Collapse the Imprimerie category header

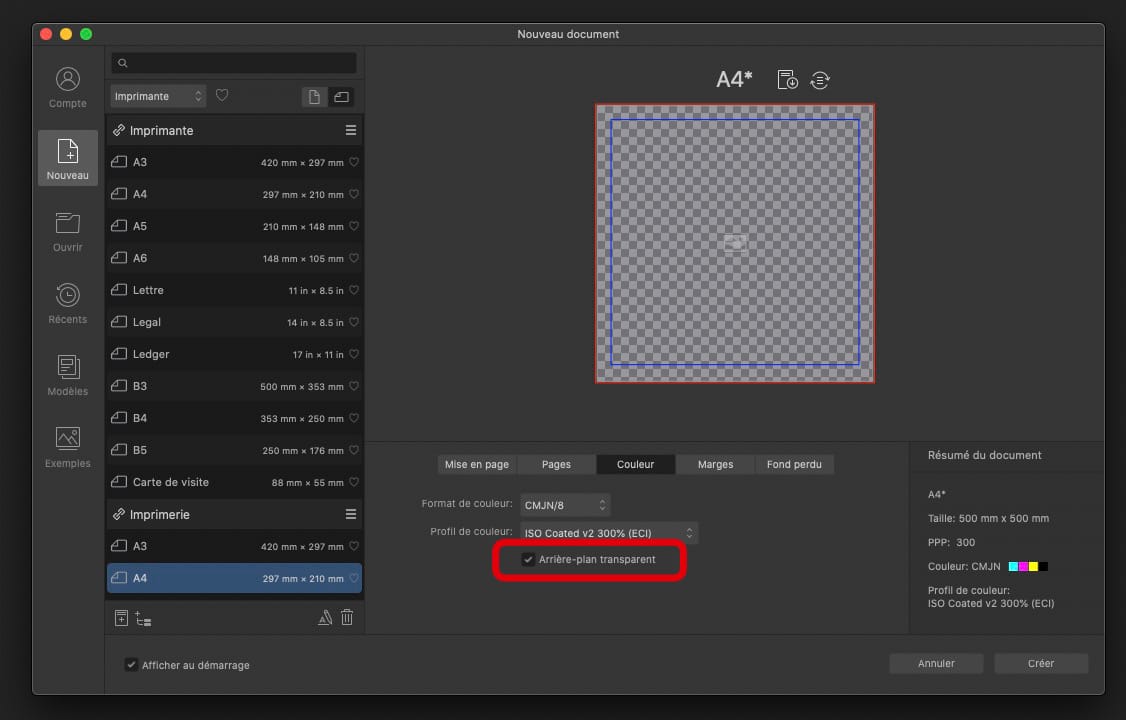234,515
